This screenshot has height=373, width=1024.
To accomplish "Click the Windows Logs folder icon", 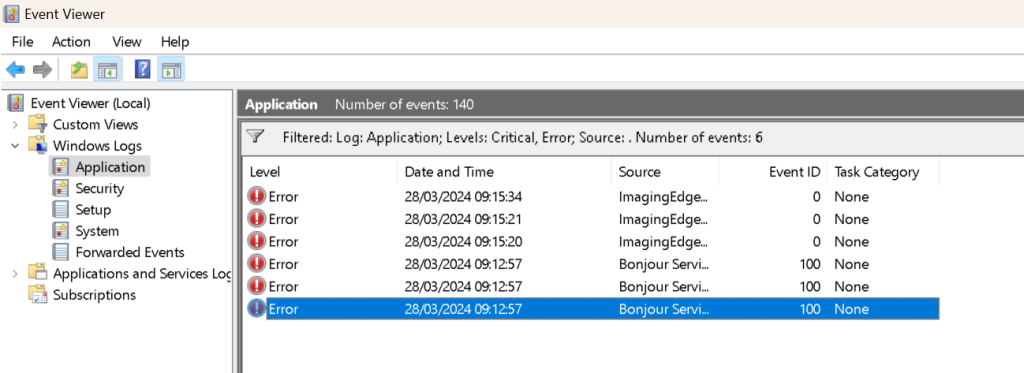I will click(x=38, y=145).
